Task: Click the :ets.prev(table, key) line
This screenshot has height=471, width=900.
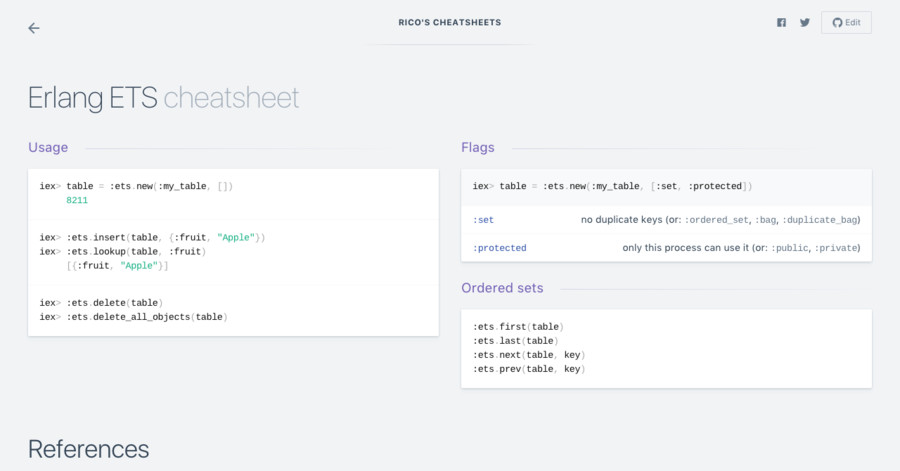Action: pos(528,369)
